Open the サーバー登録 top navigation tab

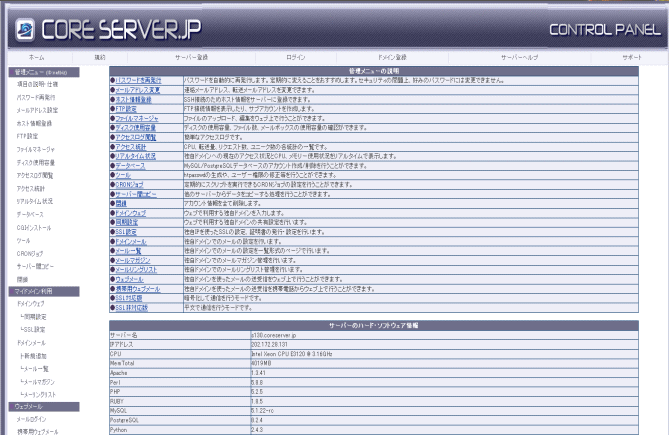tap(191, 58)
